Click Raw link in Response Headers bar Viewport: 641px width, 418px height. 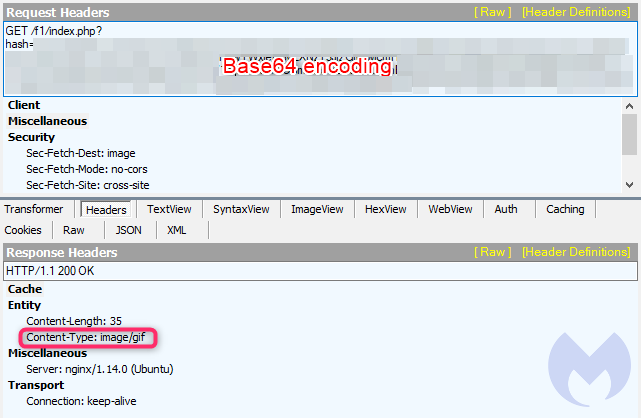coord(492,252)
